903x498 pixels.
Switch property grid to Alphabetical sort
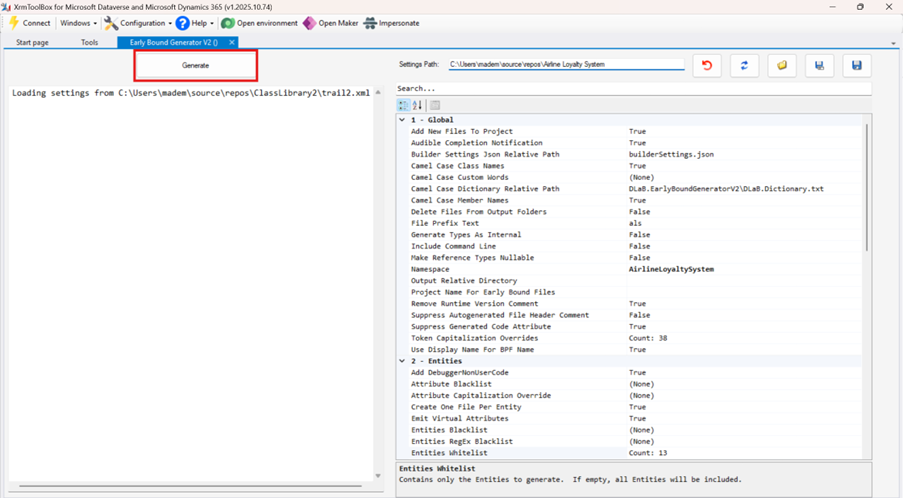[x=417, y=105]
